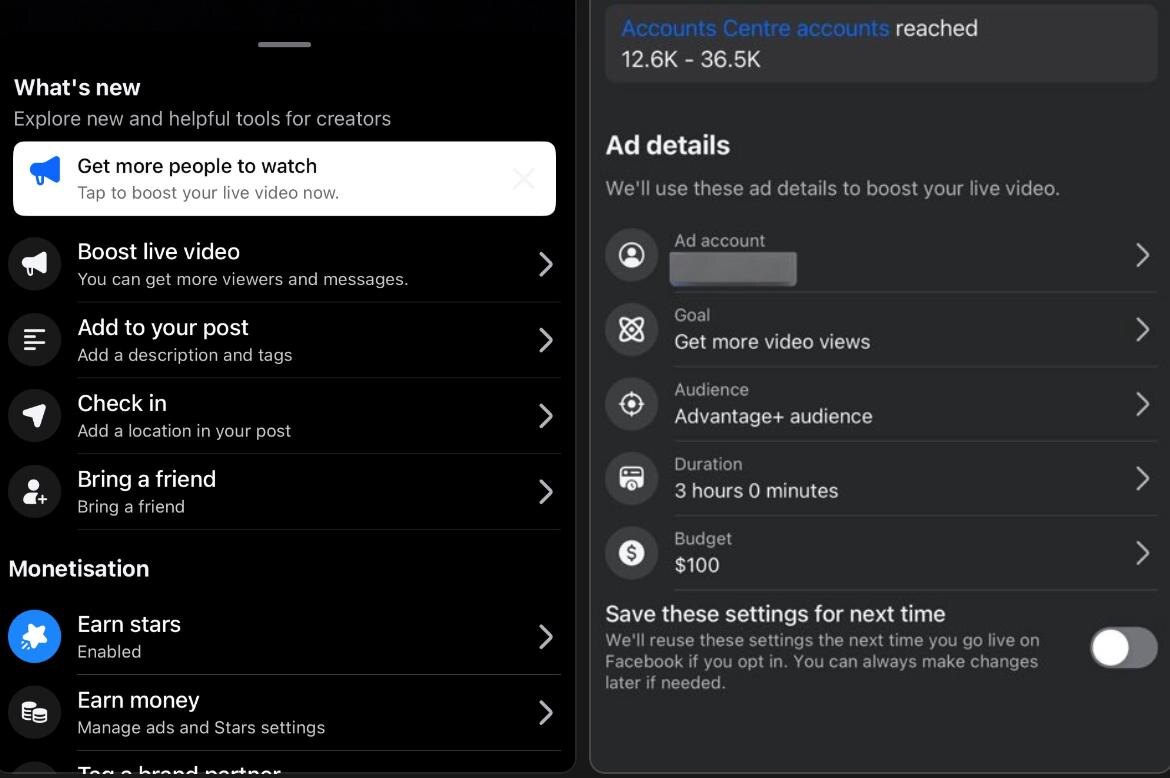Open Check in chevron arrow

(x=545, y=415)
